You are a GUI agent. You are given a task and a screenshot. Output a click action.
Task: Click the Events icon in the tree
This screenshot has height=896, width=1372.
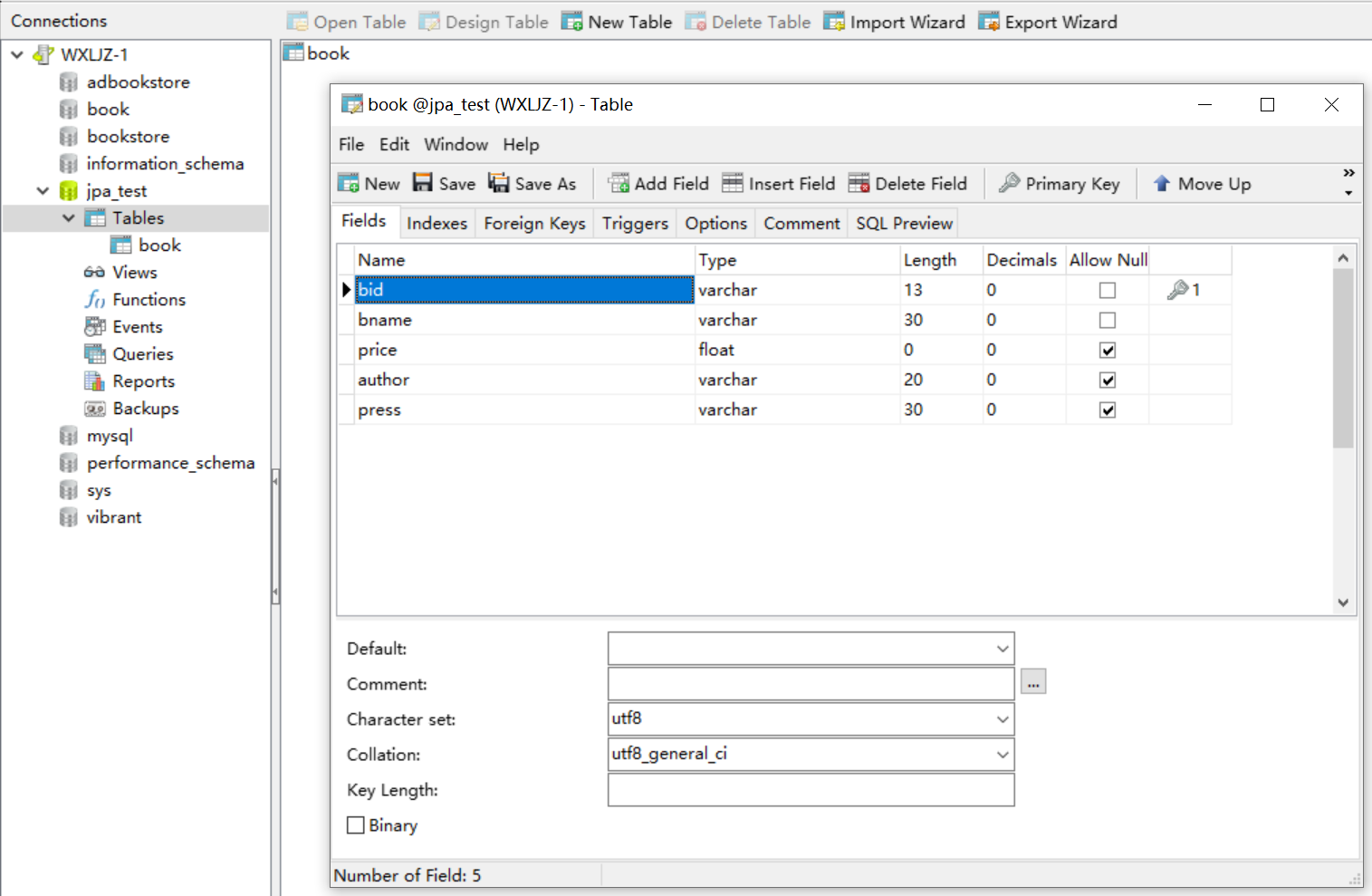(x=95, y=327)
